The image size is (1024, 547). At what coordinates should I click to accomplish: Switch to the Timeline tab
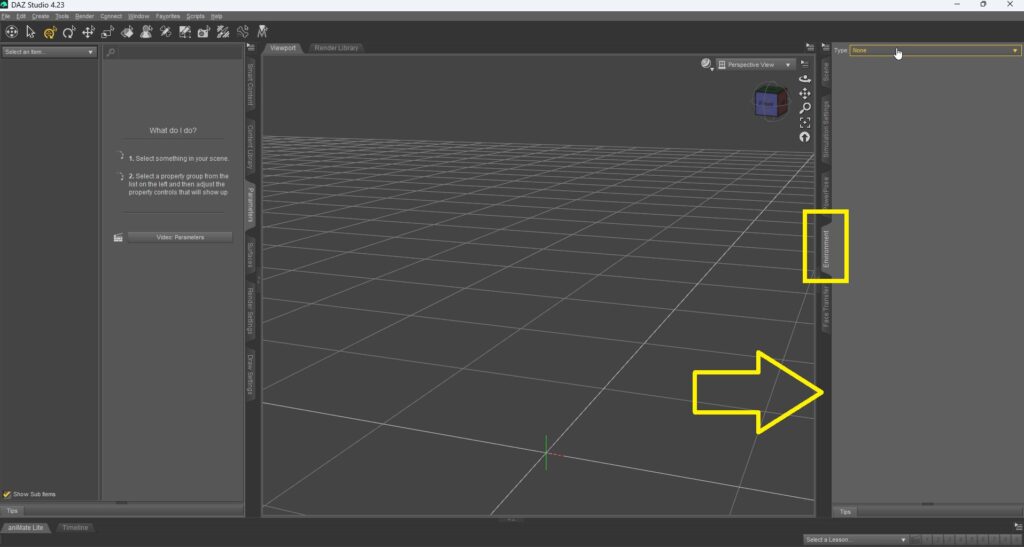[x=75, y=527]
